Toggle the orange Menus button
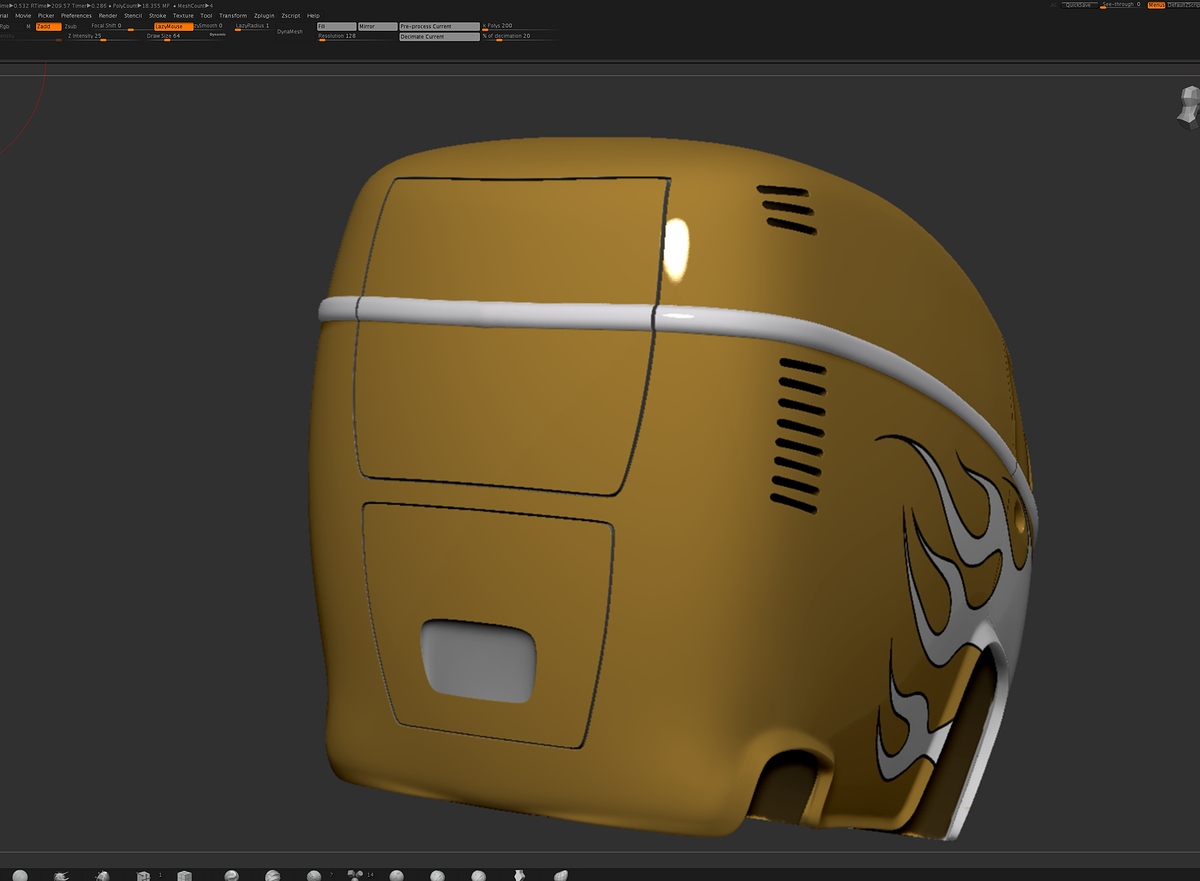This screenshot has height=881, width=1200. (1156, 5)
